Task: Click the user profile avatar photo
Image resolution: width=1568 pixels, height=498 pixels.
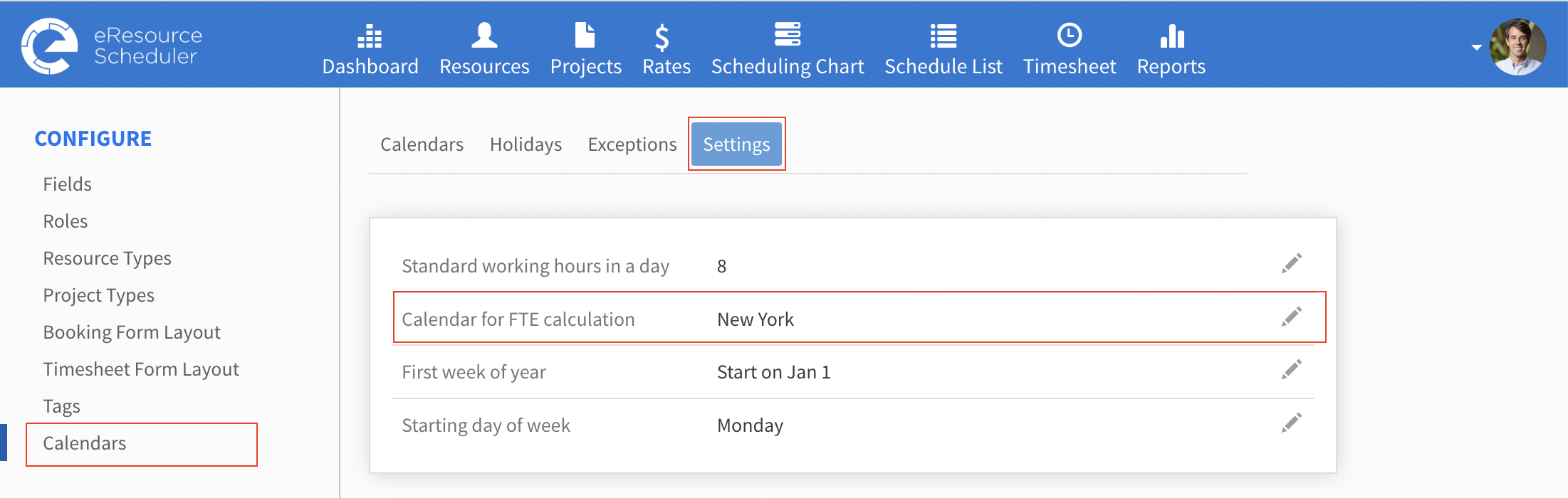Action: [1518, 47]
